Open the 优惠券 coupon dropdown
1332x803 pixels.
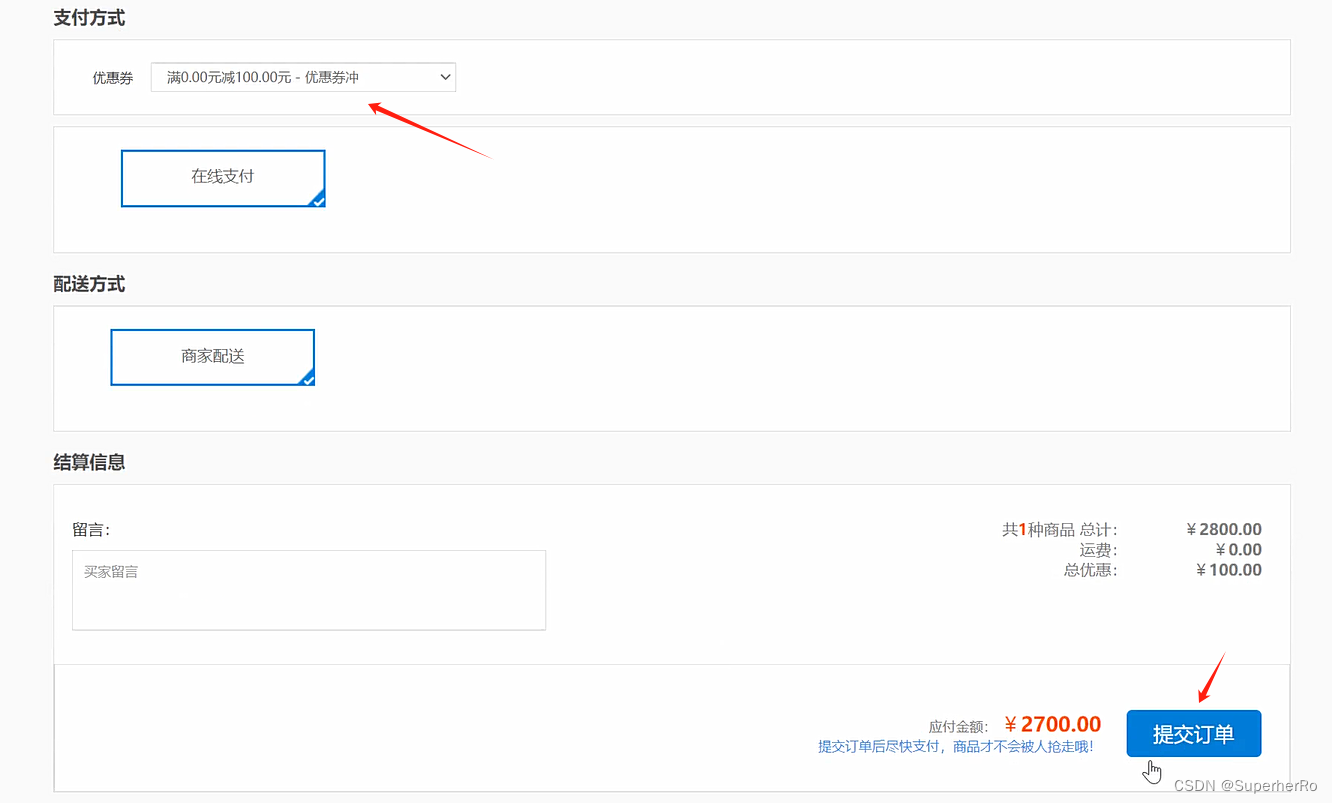tap(303, 77)
